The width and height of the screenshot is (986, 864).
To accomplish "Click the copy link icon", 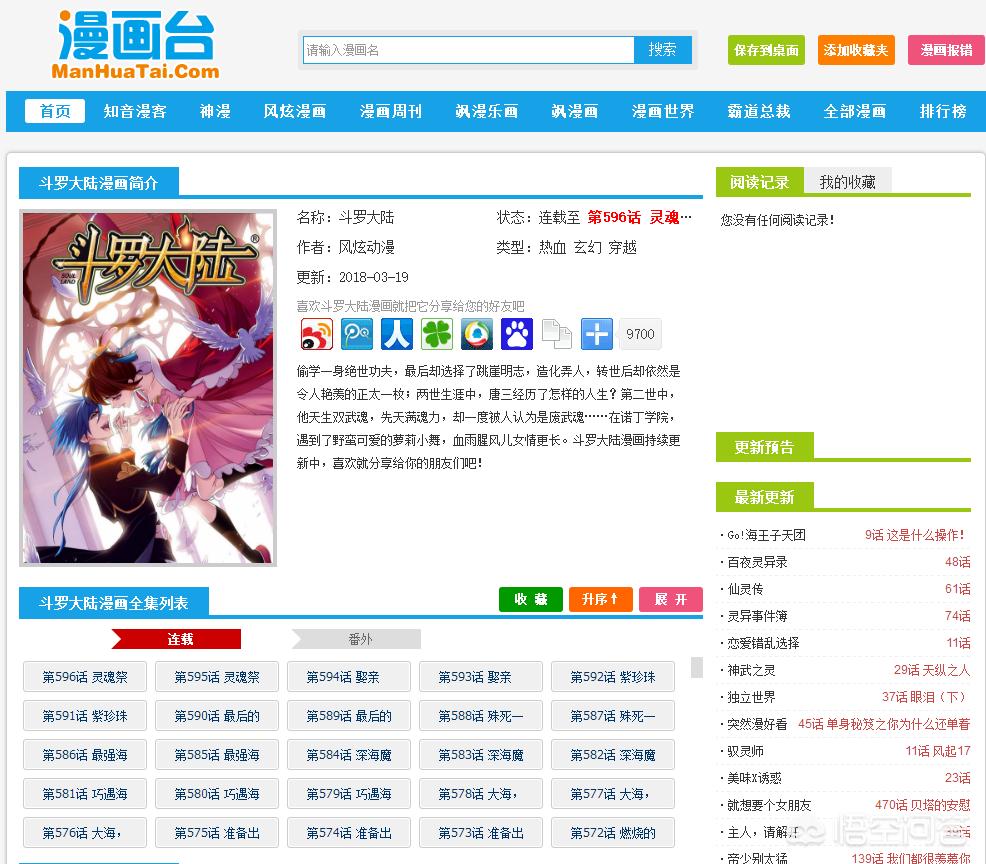I will (x=557, y=334).
